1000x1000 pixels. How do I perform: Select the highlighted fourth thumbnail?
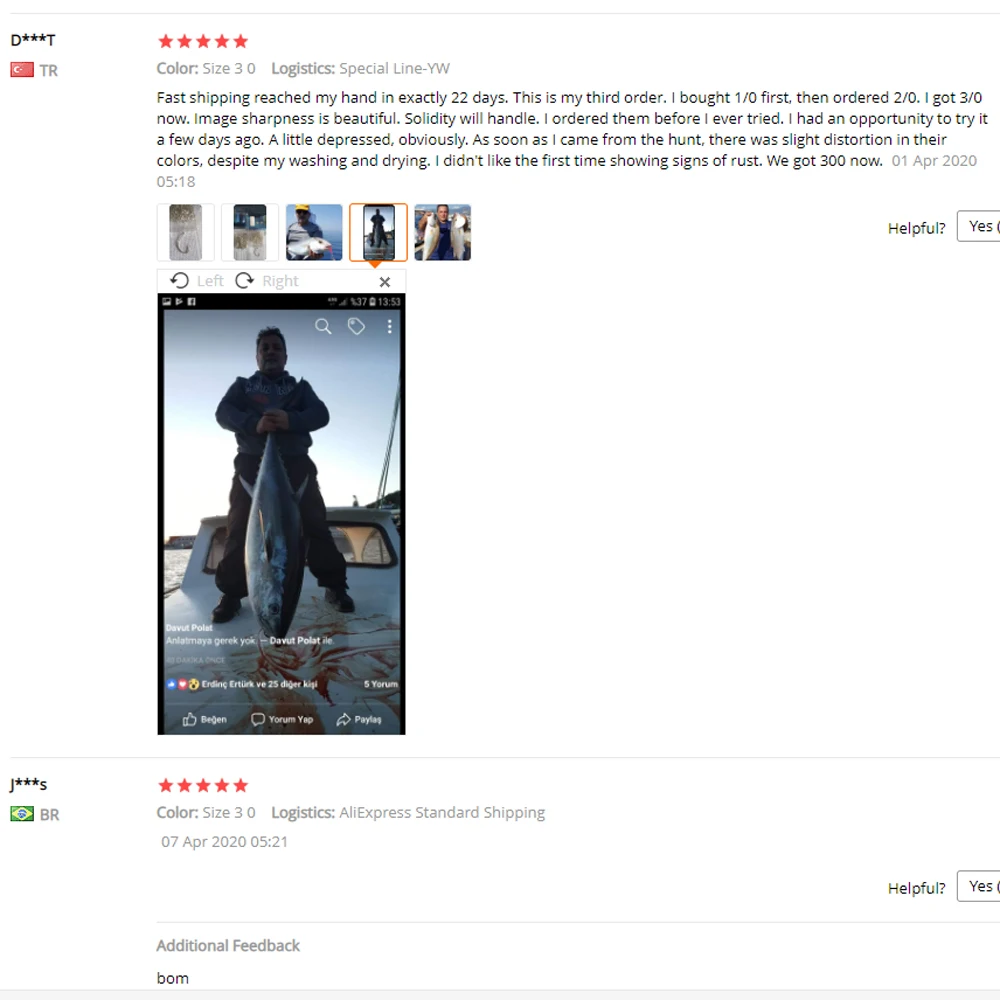point(378,232)
